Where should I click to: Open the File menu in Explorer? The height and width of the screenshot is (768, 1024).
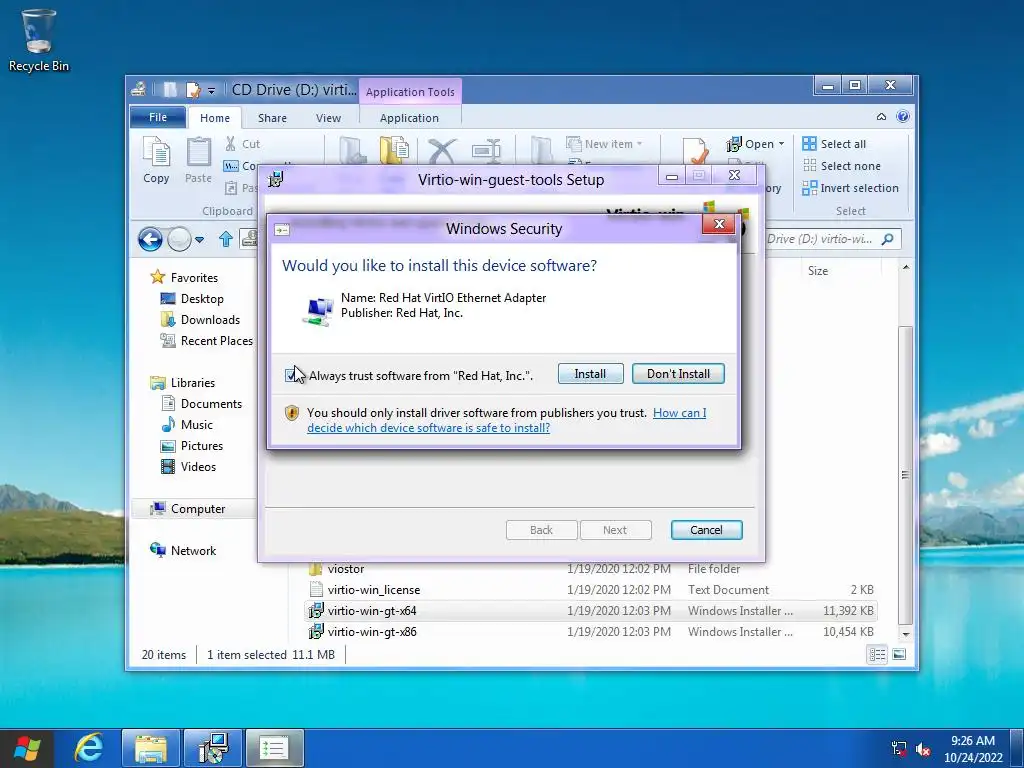(158, 117)
